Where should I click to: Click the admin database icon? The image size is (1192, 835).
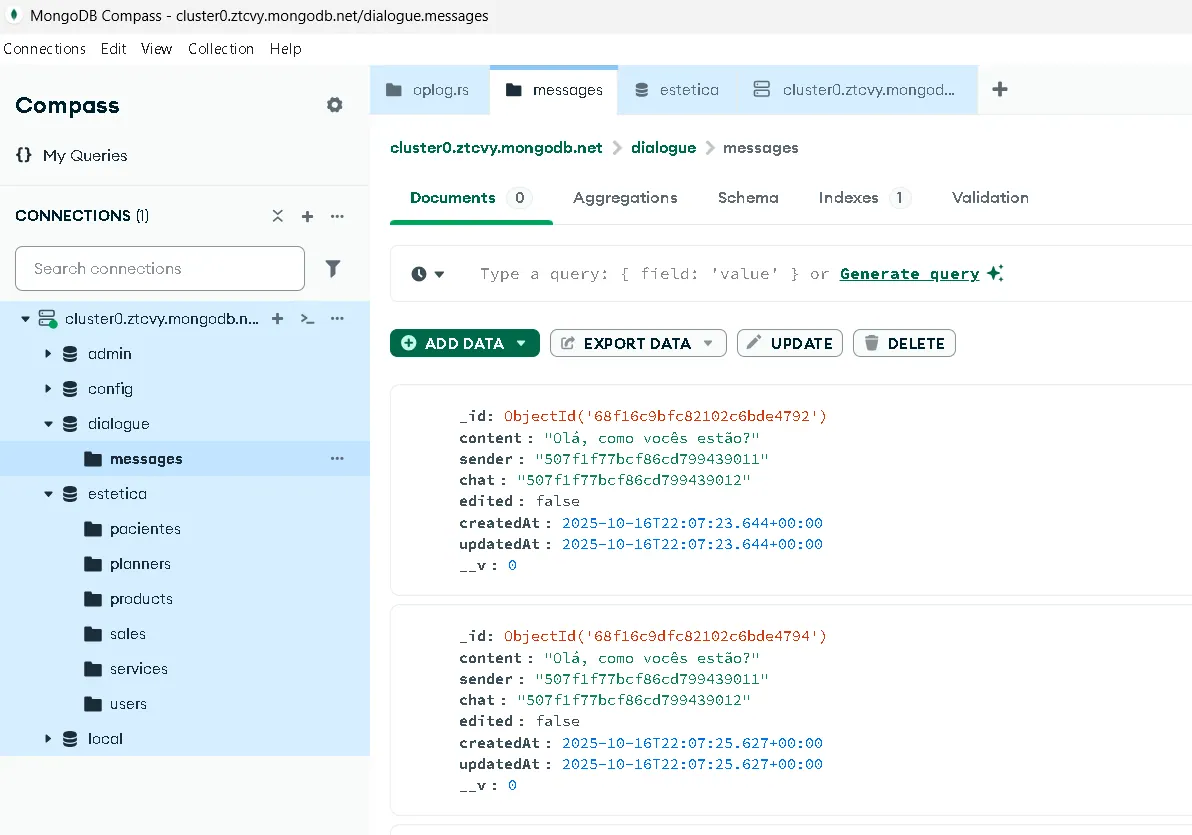[70, 354]
